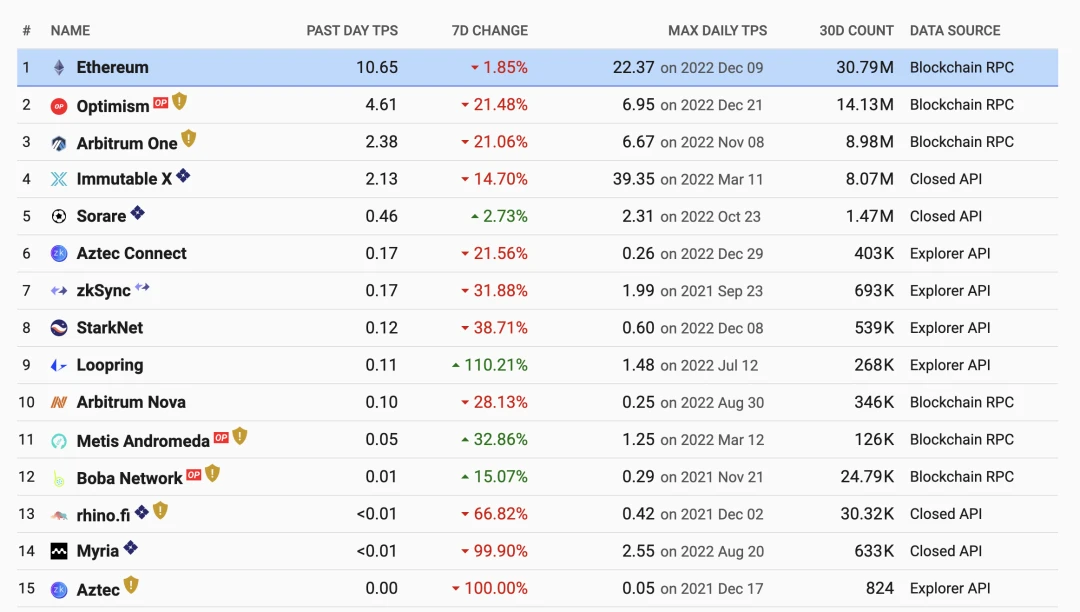Click the OP badge next to Metis Andromeda
Image resolution: width=1080 pixels, height=612 pixels.
click(x=221, y=437)
